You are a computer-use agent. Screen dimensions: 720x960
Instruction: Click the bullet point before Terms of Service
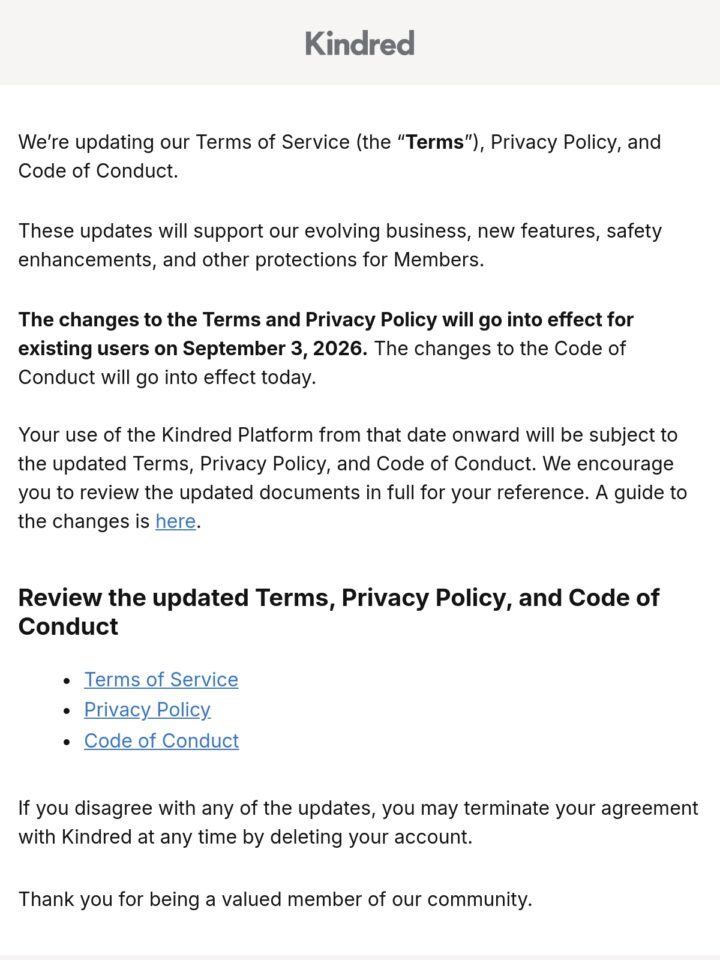(x=67, y=681)
